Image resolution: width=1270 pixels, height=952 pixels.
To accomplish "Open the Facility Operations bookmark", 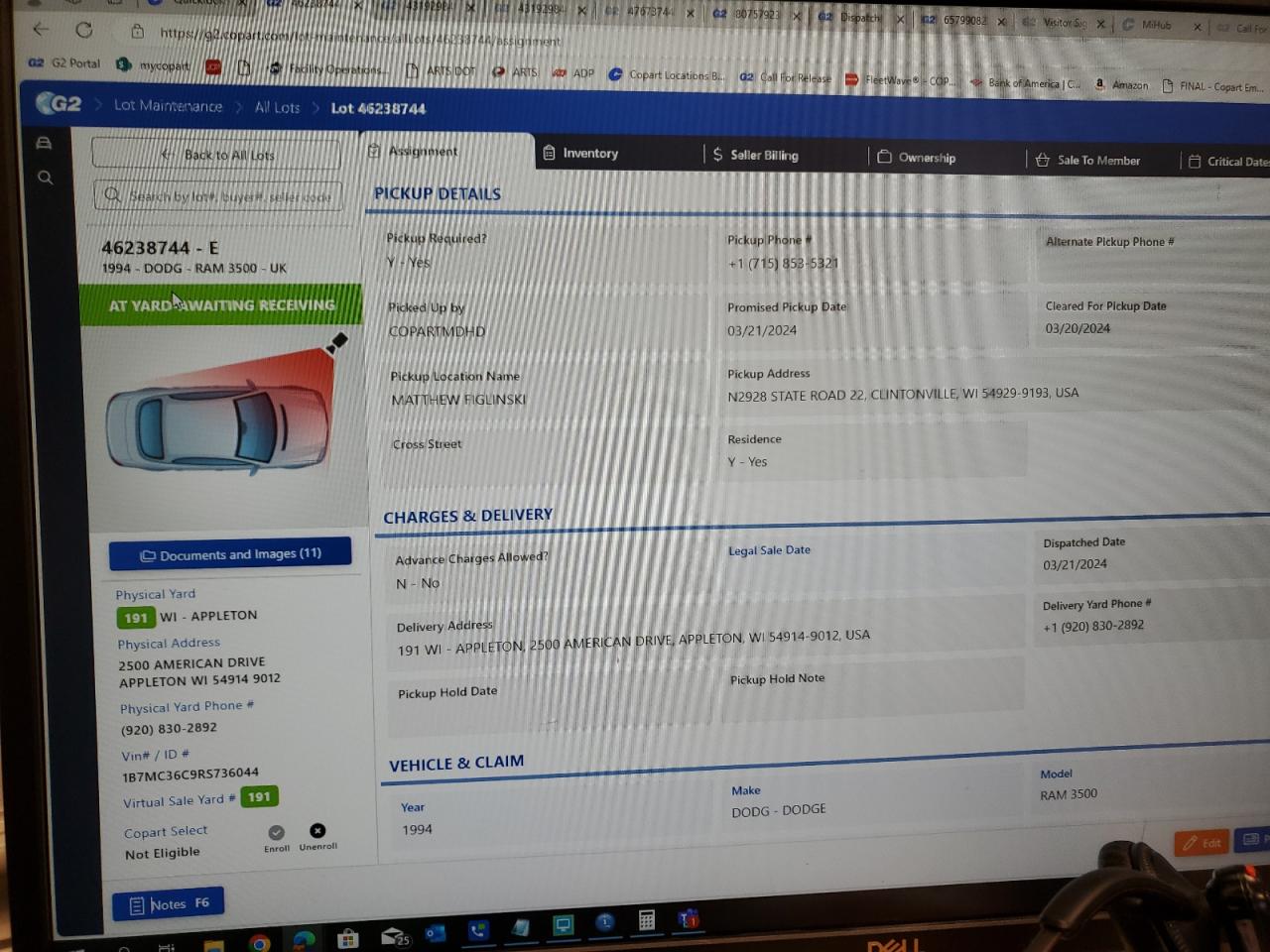I will (327, 68).
